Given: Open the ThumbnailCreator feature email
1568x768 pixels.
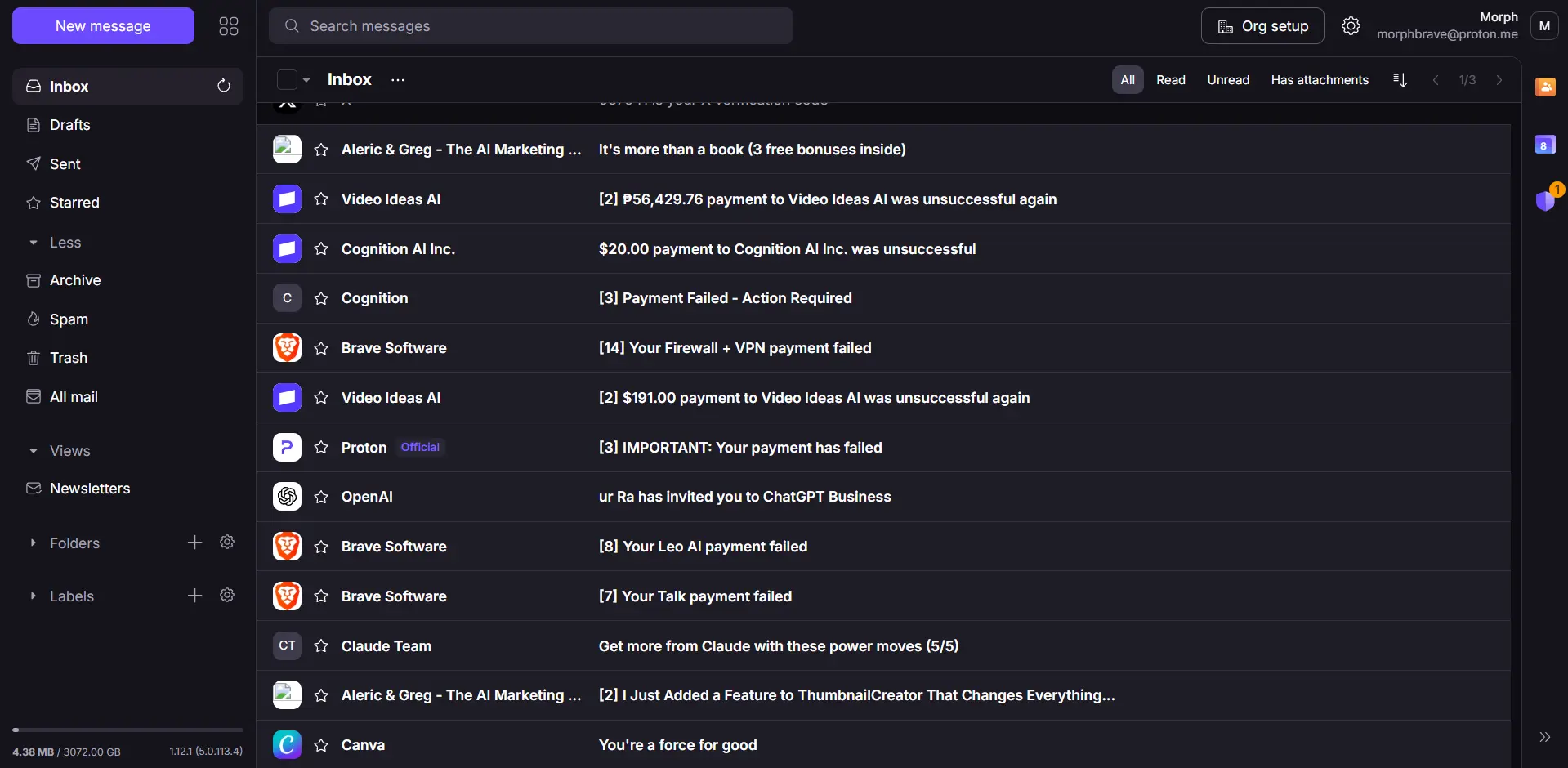Looking at the screenshot, I should 883,695.
